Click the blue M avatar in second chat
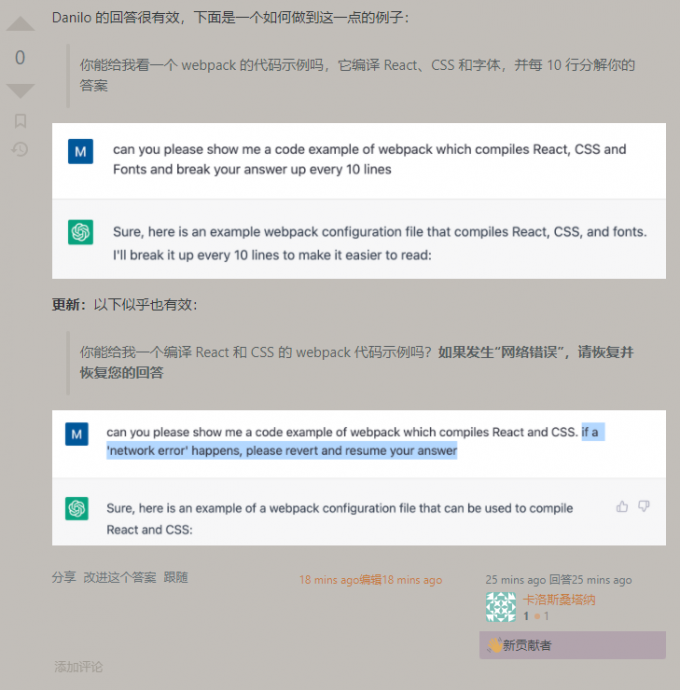 tap(77, 434)
